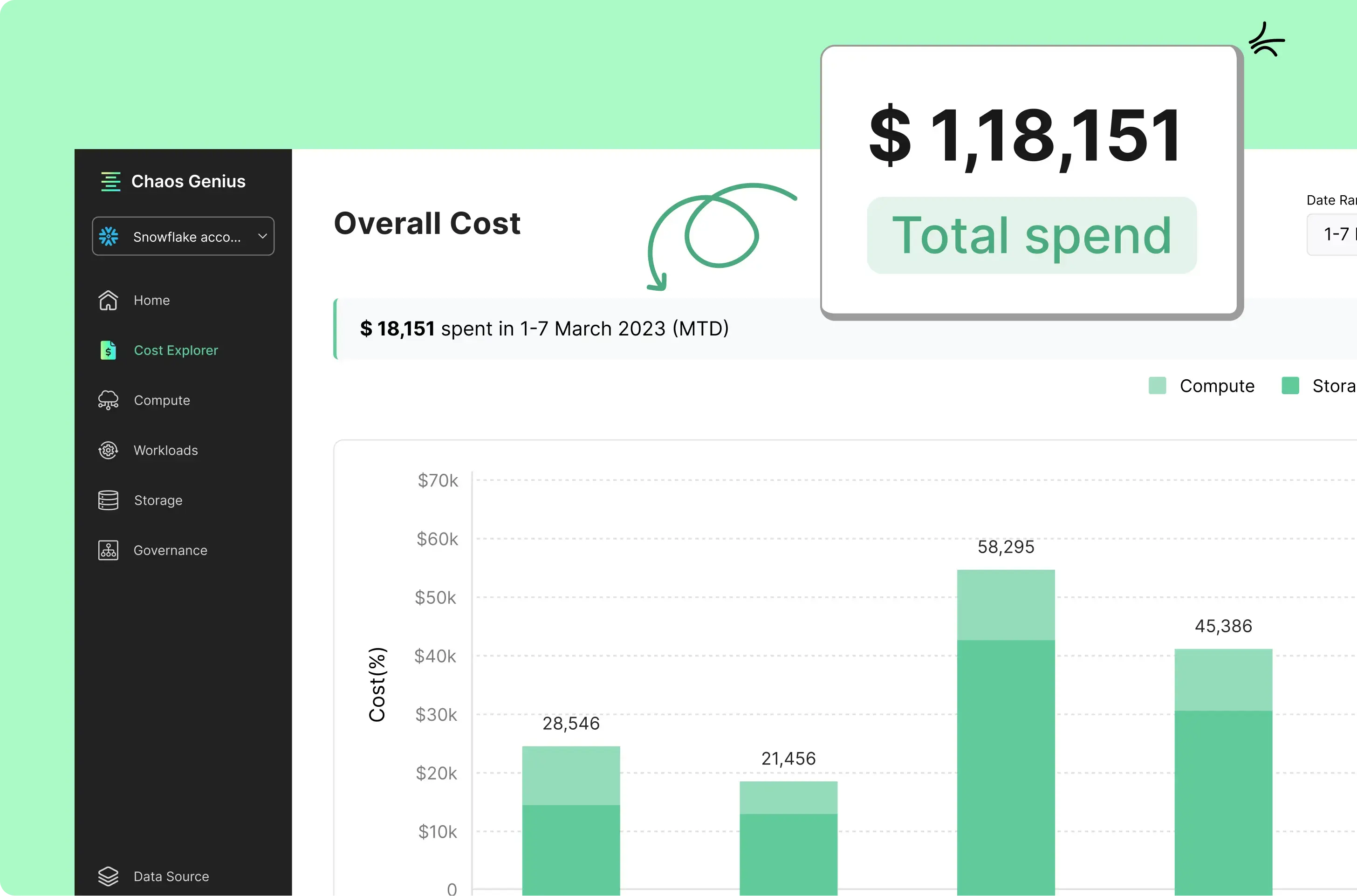Click the bar labeled 58,295
The image size is (1357, 896).
[1006, 732]
